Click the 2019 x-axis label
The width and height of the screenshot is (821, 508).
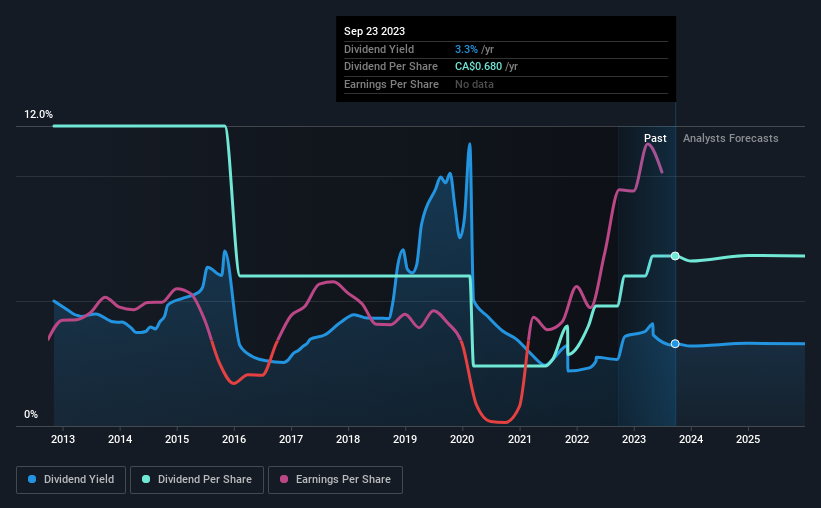405,439
